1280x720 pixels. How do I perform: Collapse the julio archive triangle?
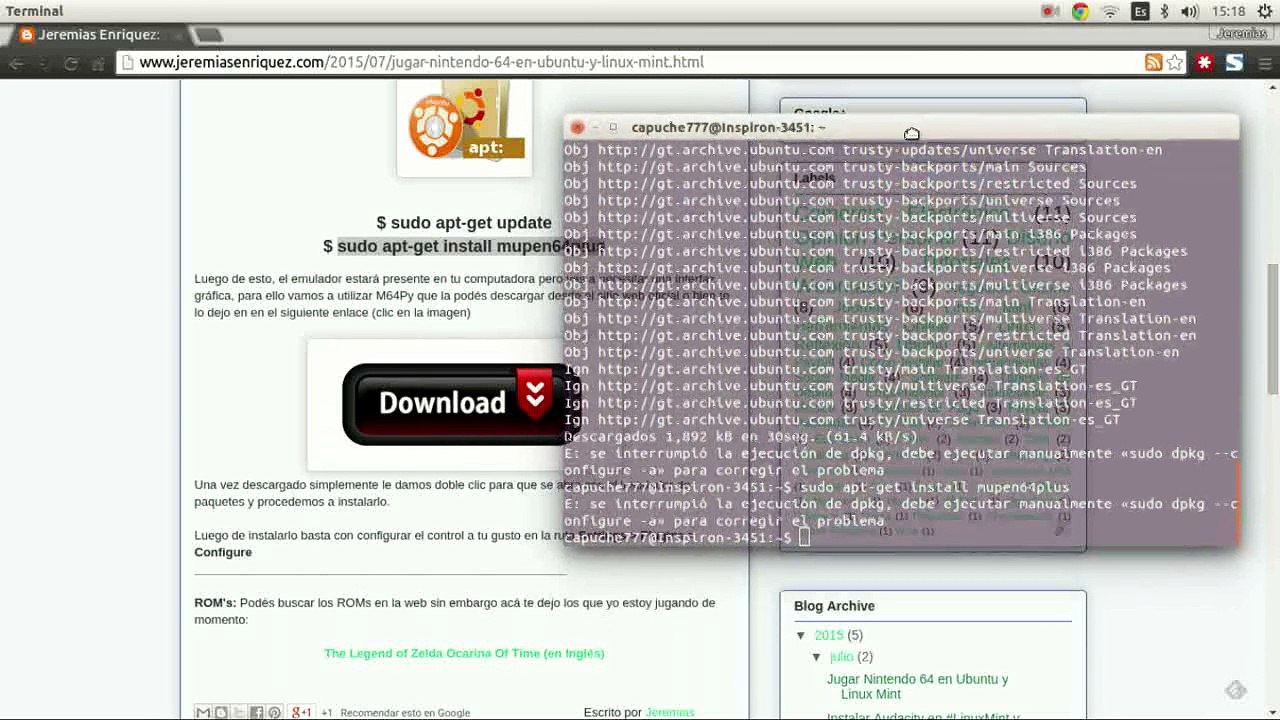pos(817,657)
